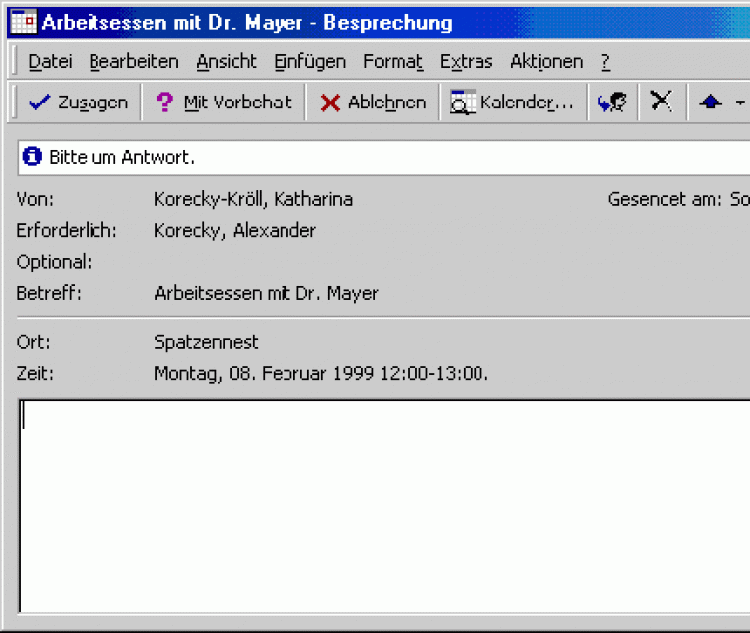Open the Ansicht menu
This screenshot has height=633, width=750.
pos(226,62)
